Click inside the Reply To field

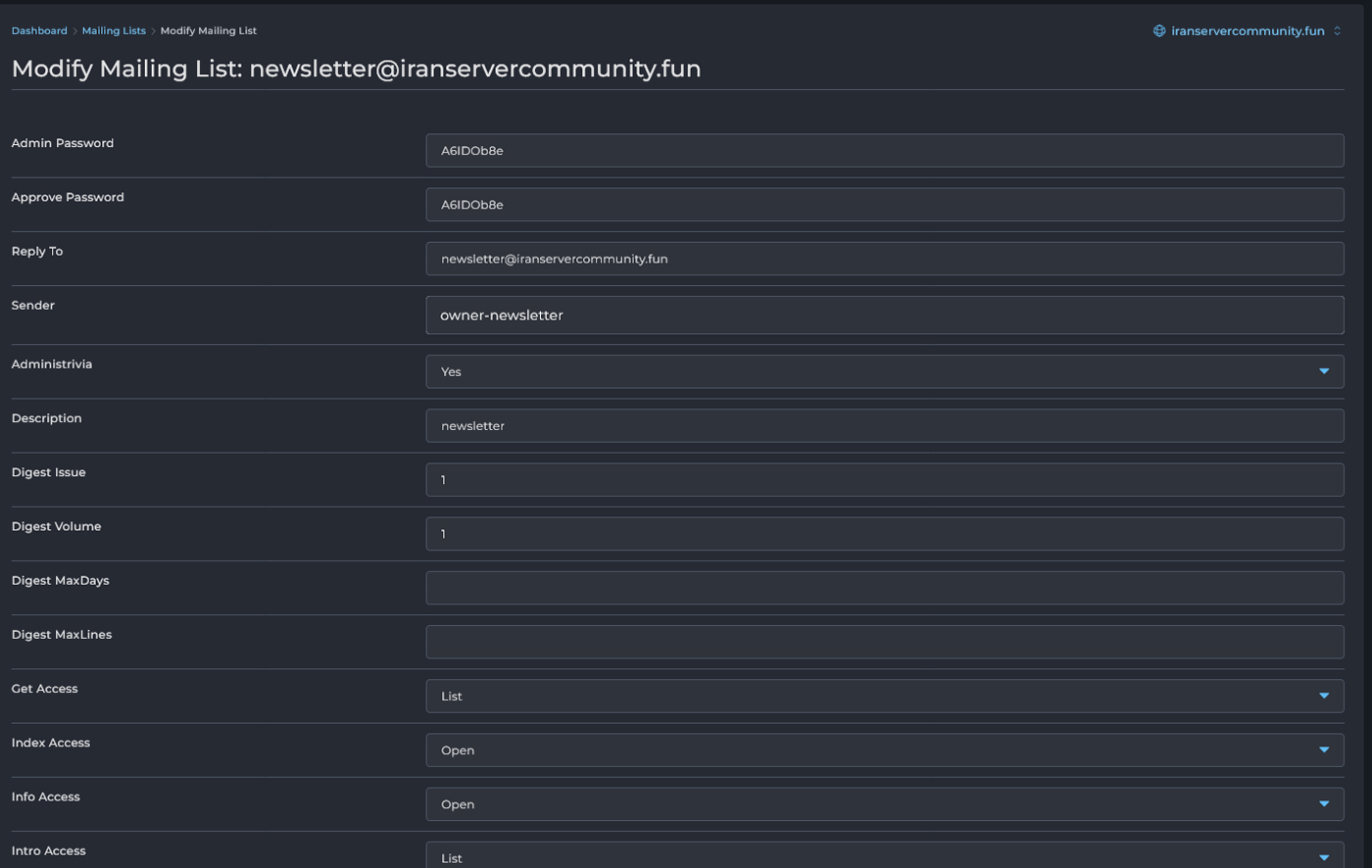[x=882, y=258]
